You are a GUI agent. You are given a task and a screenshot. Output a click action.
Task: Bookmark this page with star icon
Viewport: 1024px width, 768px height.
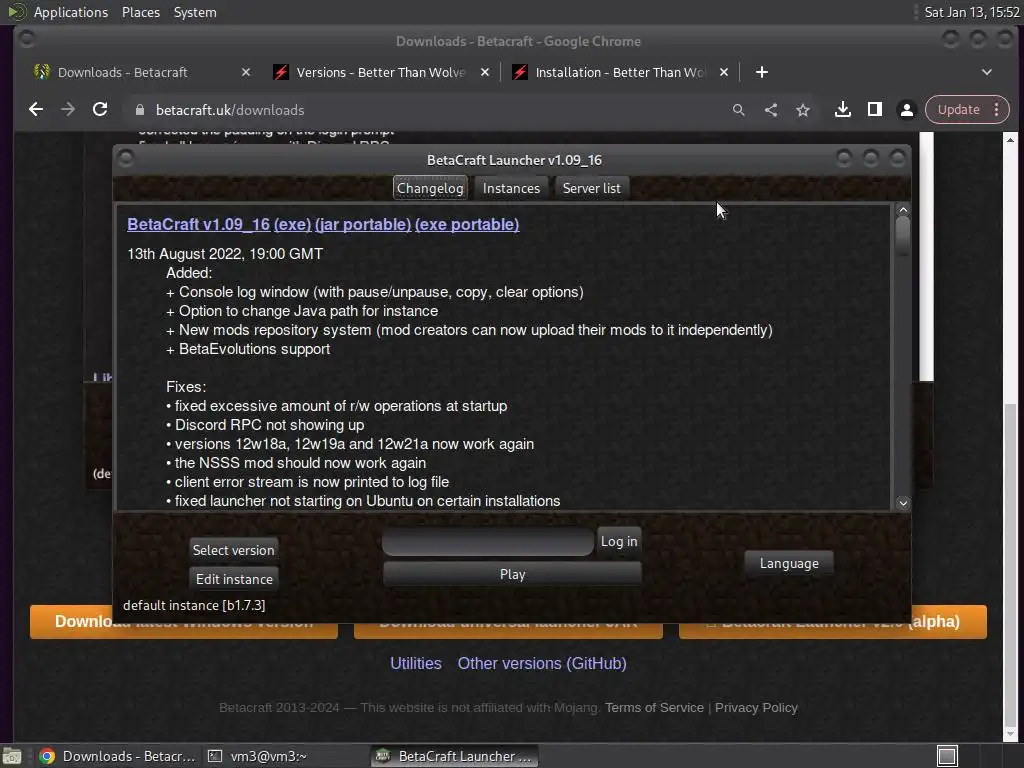click(803, 110)
